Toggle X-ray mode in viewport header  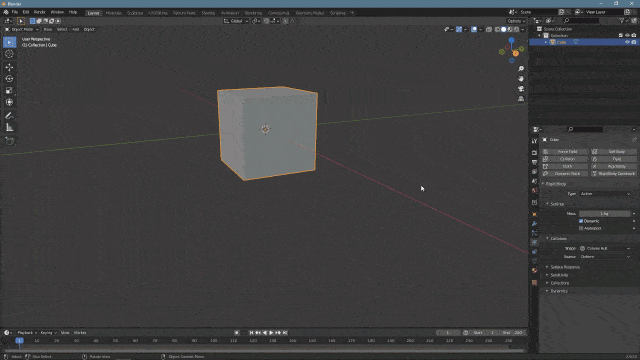click(489, 29)
